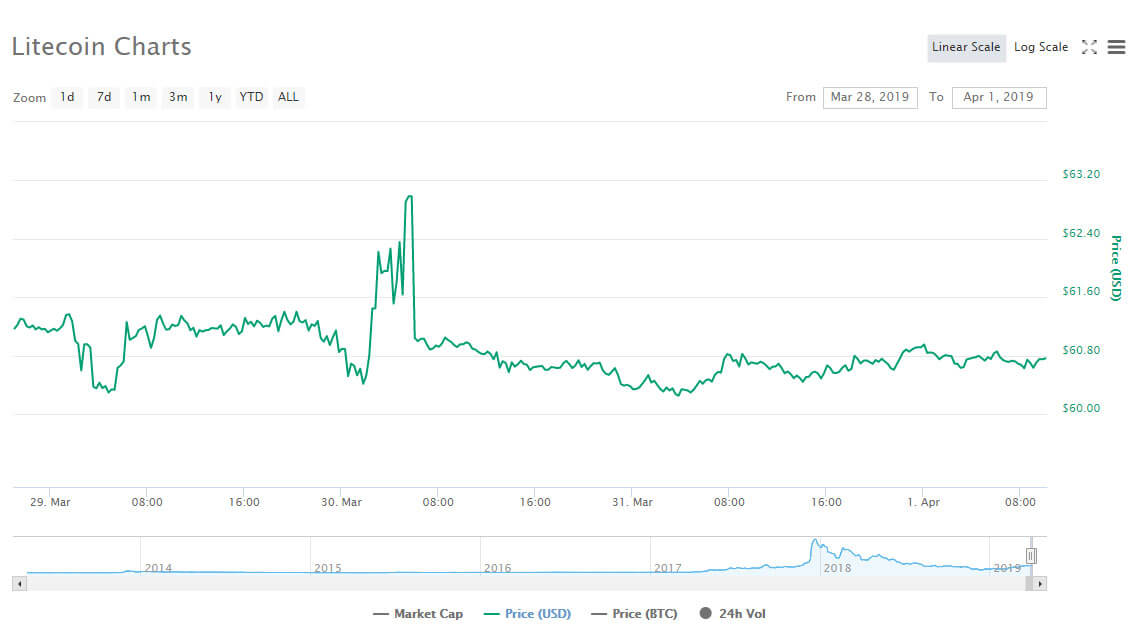The image size is (1131, 631).
Task: Toggle fullscreen chart view icon
Action: coord(1089,47)
